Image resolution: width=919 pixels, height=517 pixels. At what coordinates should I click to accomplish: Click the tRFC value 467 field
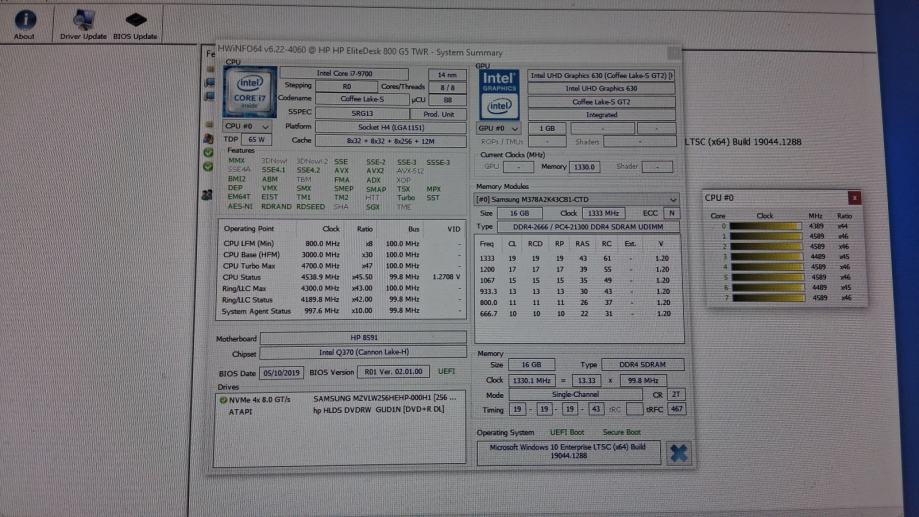[x=676, y=409]
